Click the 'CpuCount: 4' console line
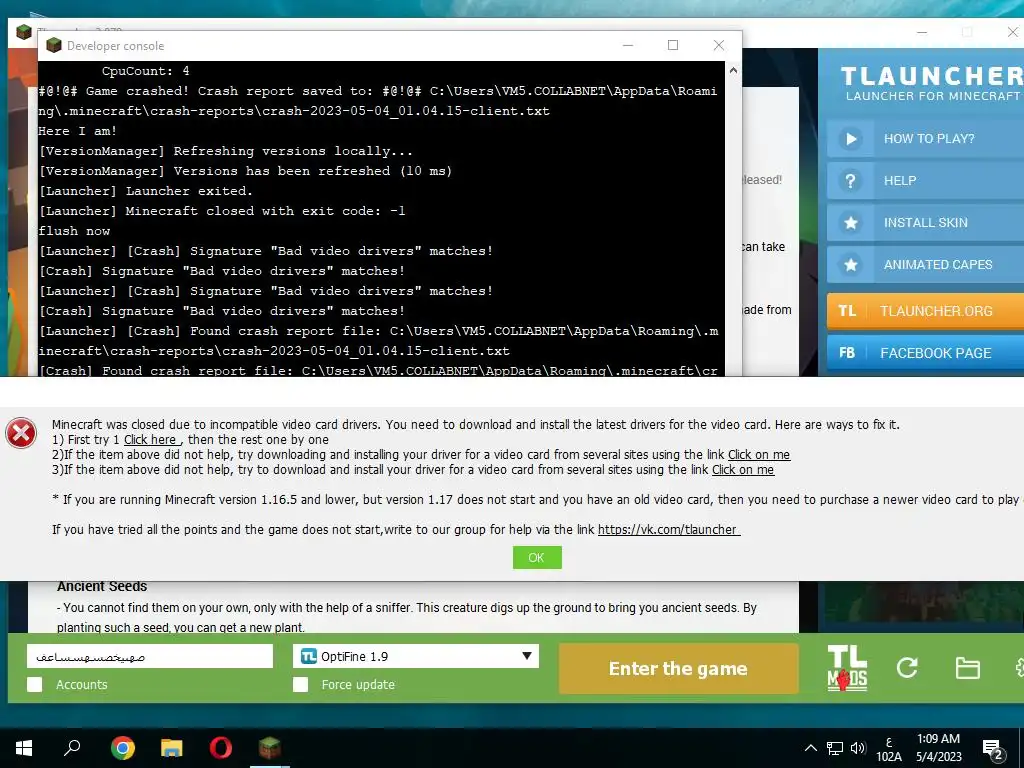This screenshot has width=1024, height=768. pyautogui.click(x=146, y=71)
